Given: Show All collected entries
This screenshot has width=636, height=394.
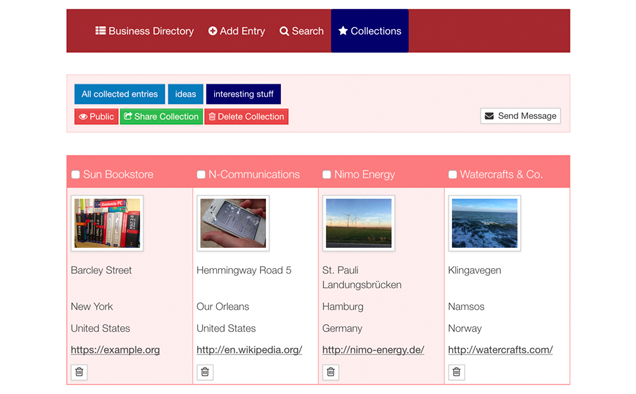Looking at the screenshot, I should pos(120,94).
